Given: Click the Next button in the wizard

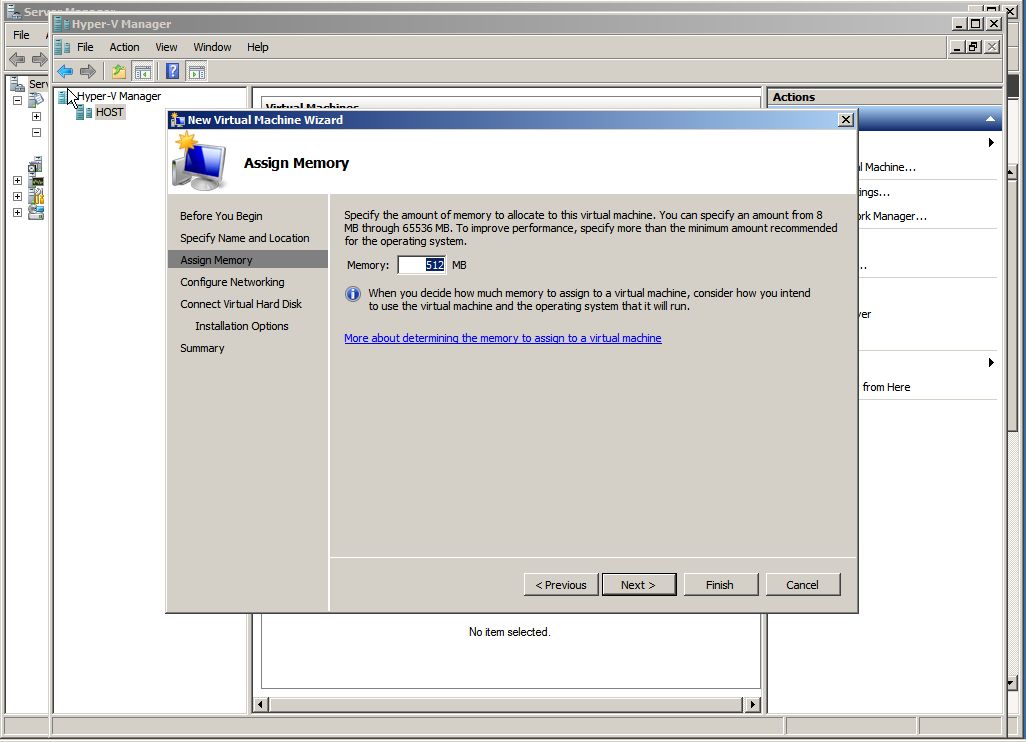Looking at the screenshot, I should pyautogui.click(x=639, y=585).
